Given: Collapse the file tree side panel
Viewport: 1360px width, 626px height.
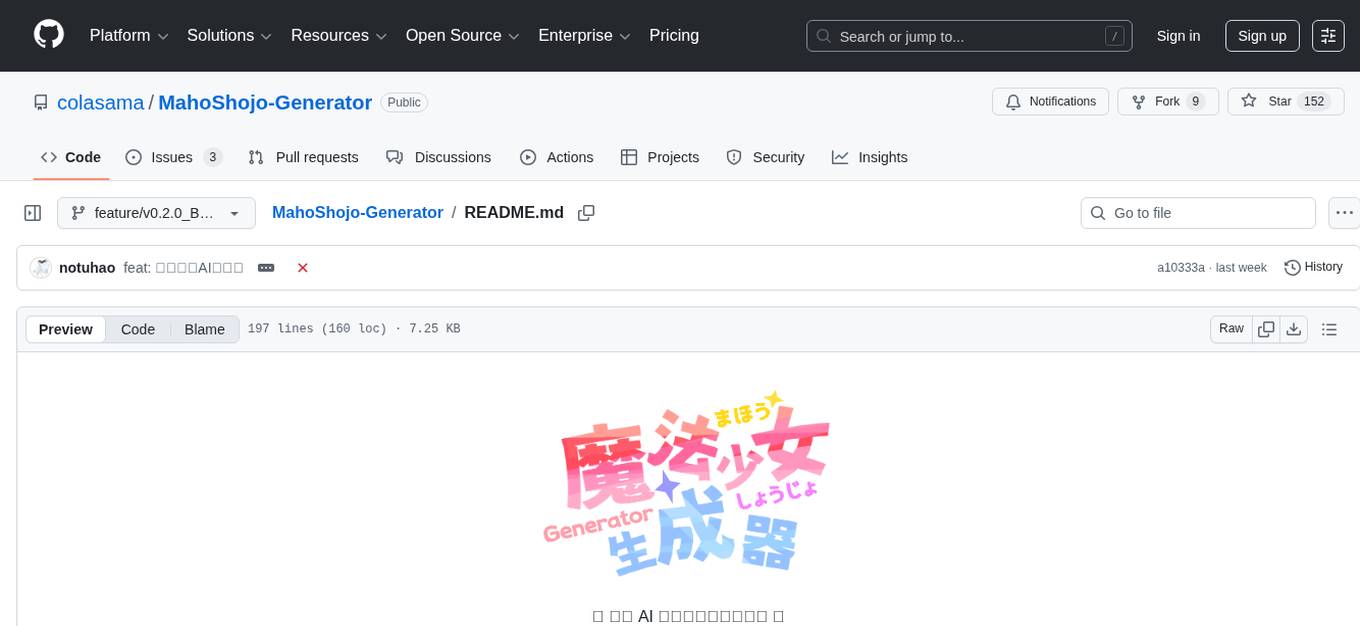Looking at the screenshot, I should tap(33, 213).
